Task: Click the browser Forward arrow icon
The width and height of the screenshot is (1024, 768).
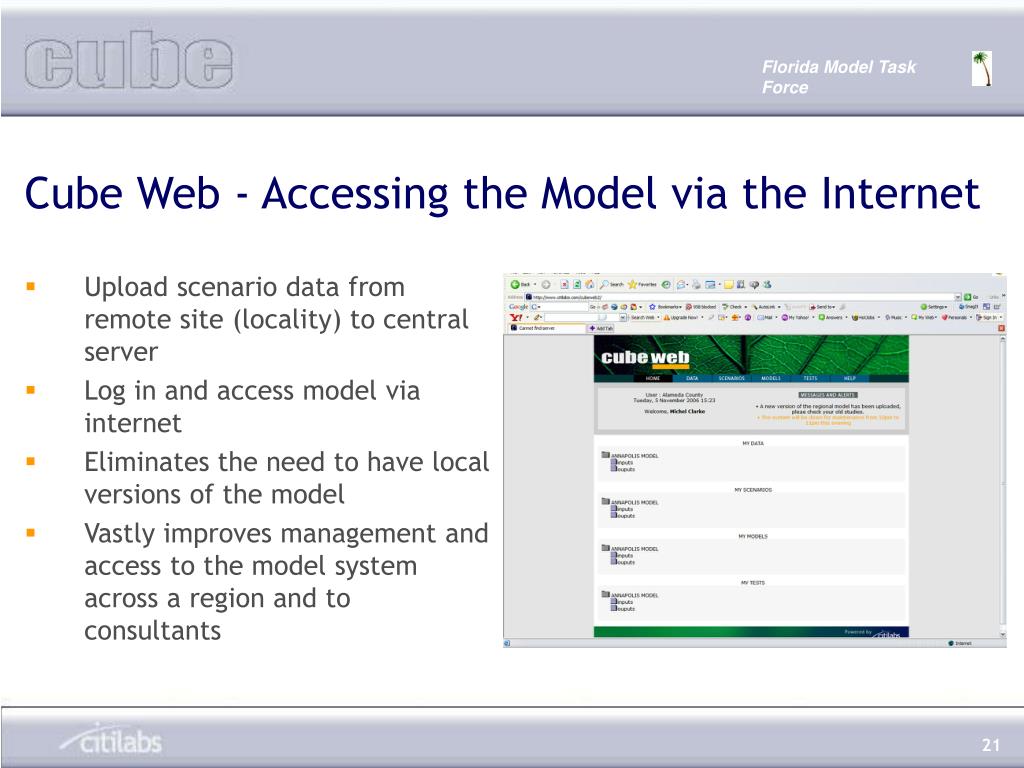Action: click(x=546, y=285)
